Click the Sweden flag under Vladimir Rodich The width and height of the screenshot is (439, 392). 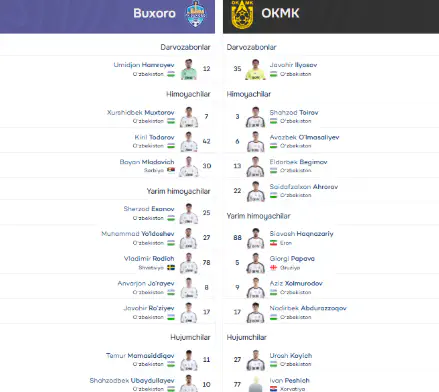pyautogui.click(x=171, y=268)
